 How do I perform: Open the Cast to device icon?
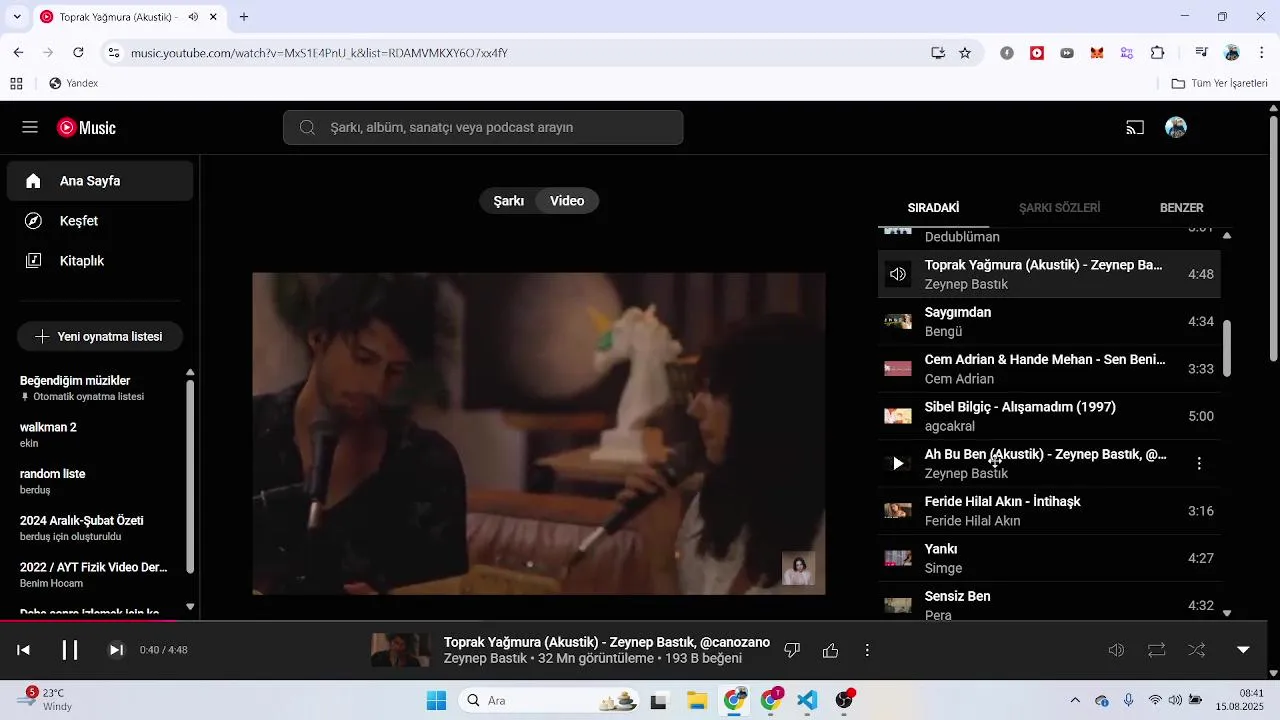point(1135,127)
